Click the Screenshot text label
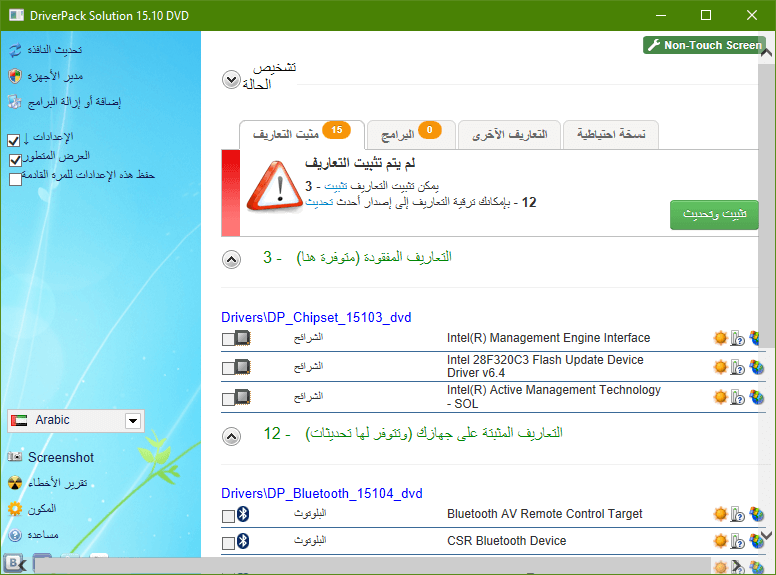 pyautogui.click(x=61, y=457)
